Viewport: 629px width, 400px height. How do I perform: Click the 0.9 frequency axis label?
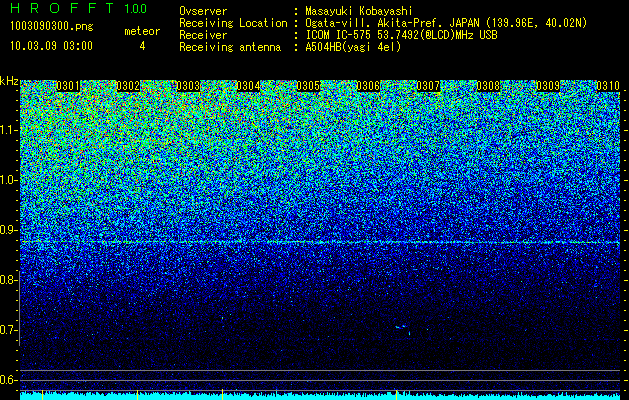[8, 230]
